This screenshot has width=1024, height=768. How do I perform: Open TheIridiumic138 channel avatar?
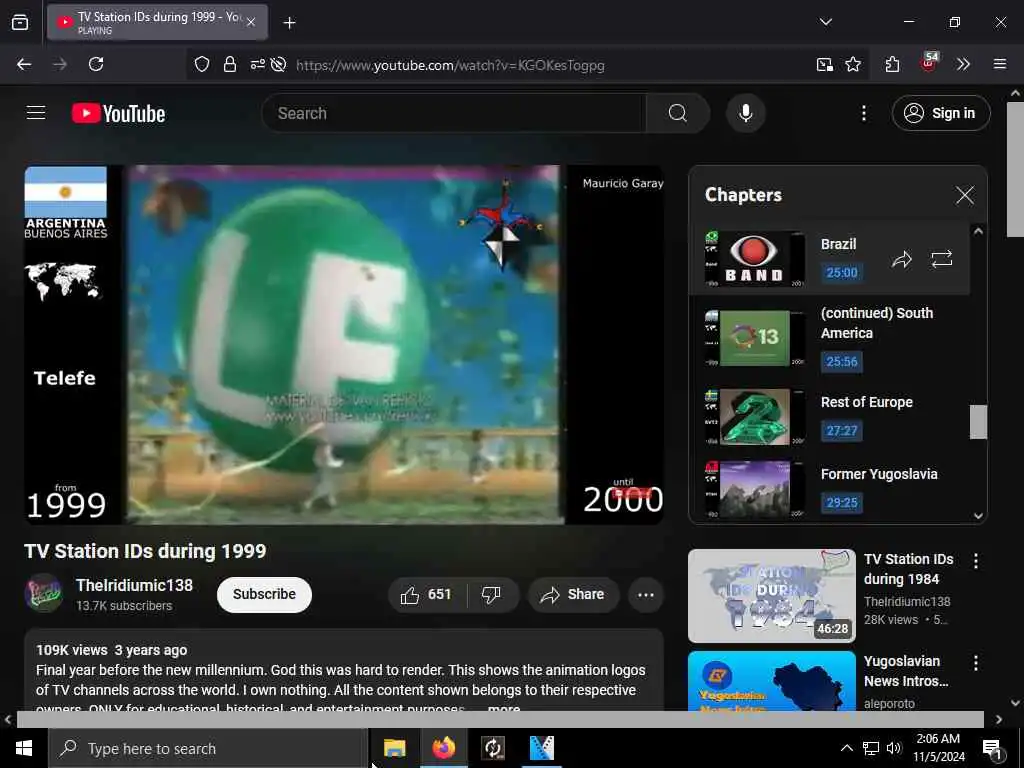tap(43, 593)
